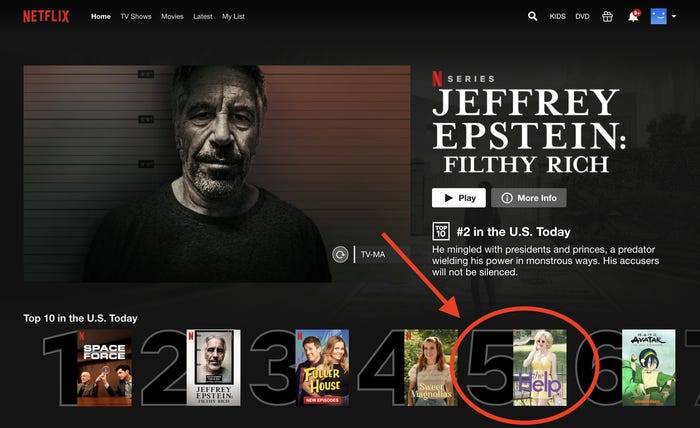Click the blue profile avatar
Screen dimensions: 700x428
click(658, 17)
